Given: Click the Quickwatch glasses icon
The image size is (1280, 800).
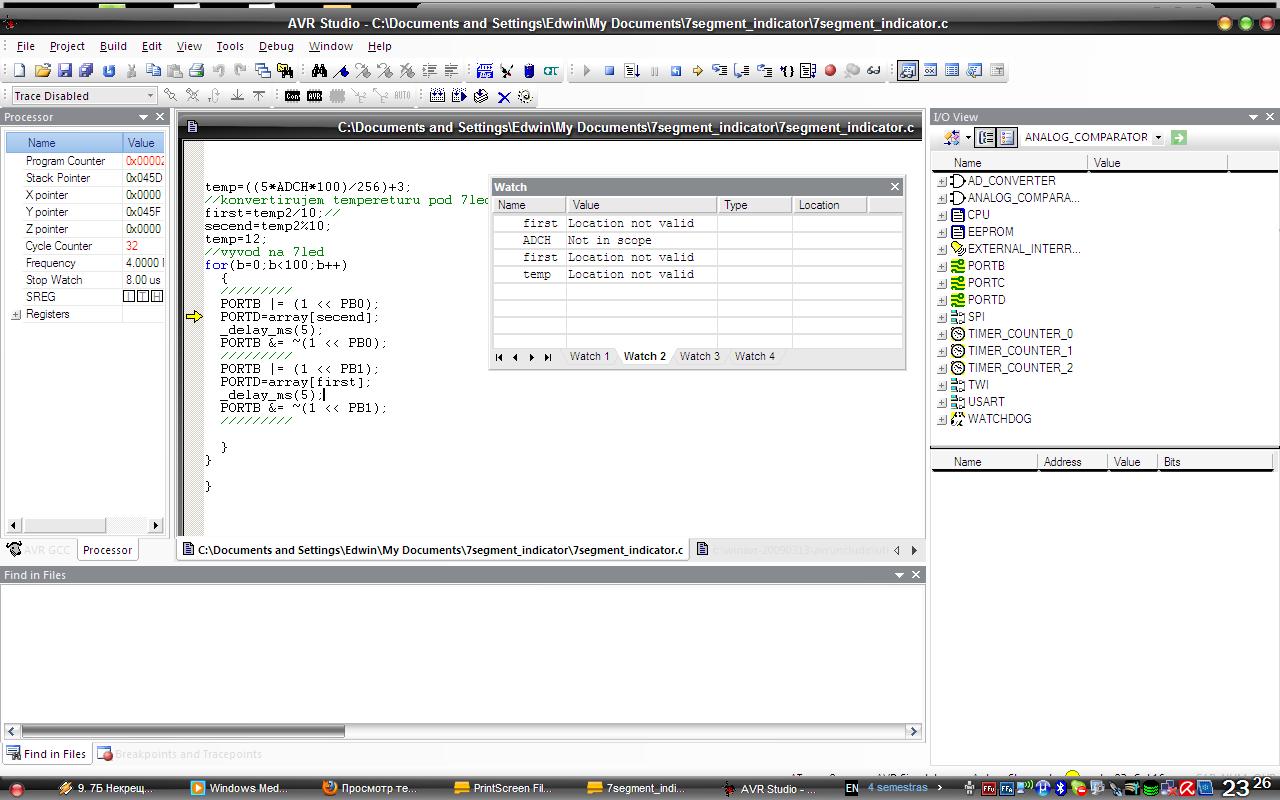Looking at the screenshot, I should tap(874, 71).
